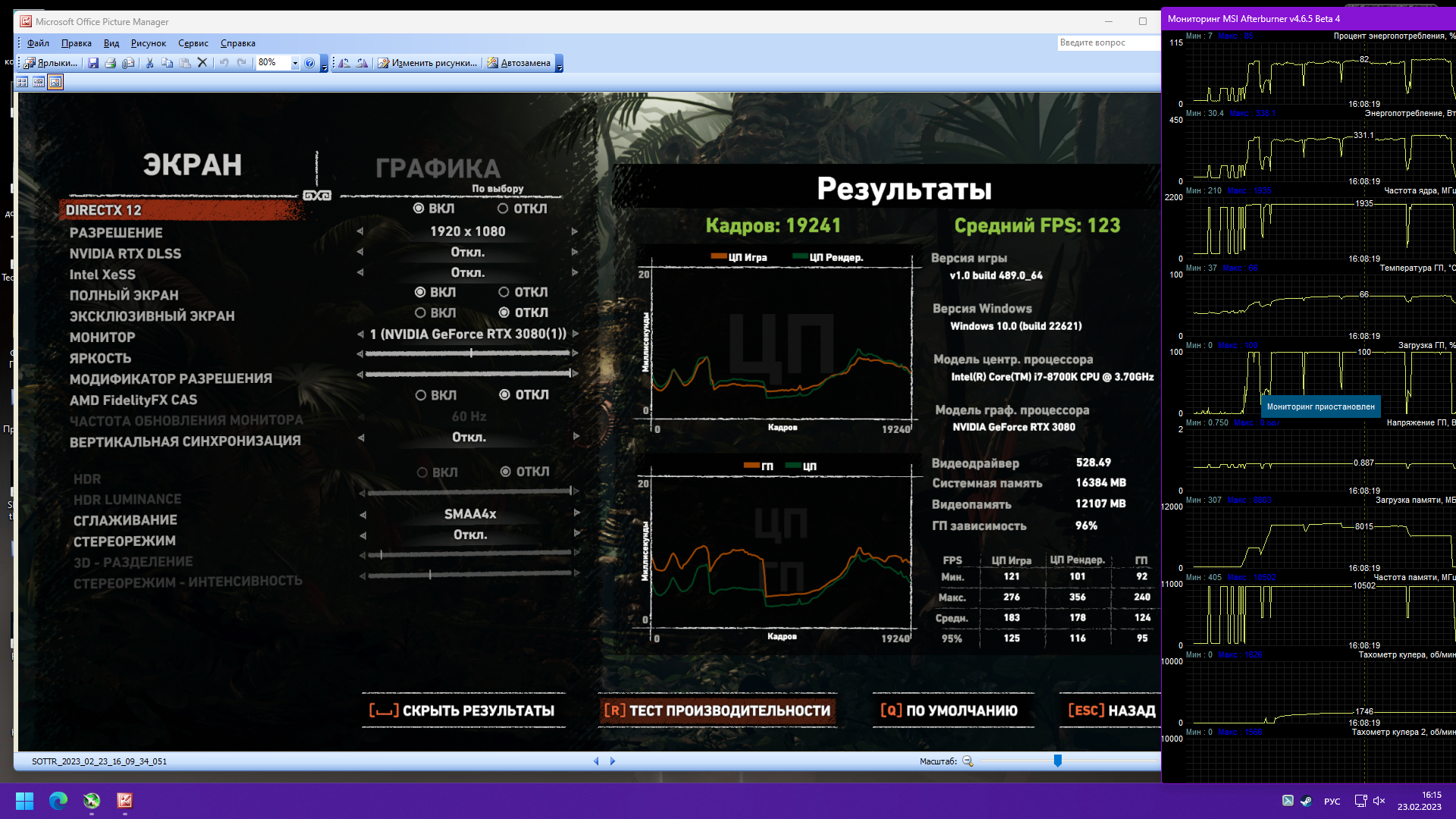Click the Автозамена button
Image resolution: width=1456 pixels, height=819 pixels.
pos(519,63)
